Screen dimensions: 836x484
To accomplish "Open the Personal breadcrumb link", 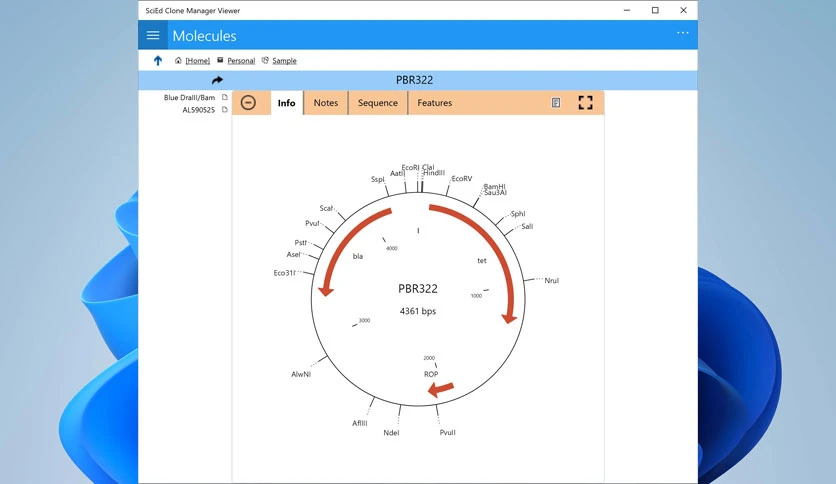I will coord(241,61).
